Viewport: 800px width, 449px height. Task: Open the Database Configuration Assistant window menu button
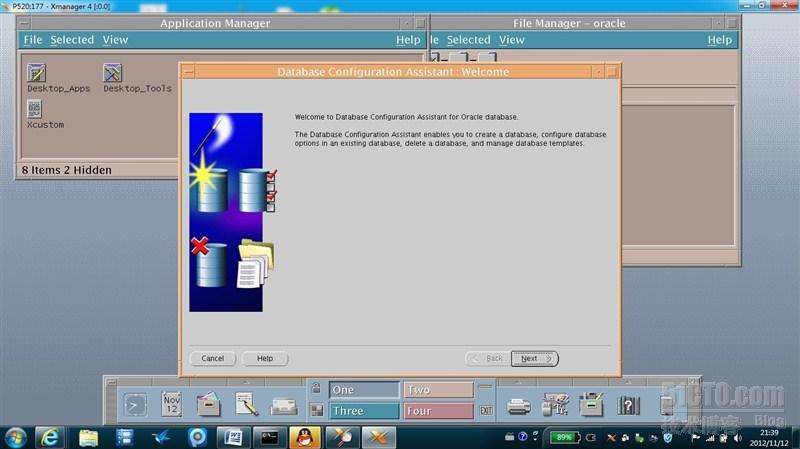188,71
